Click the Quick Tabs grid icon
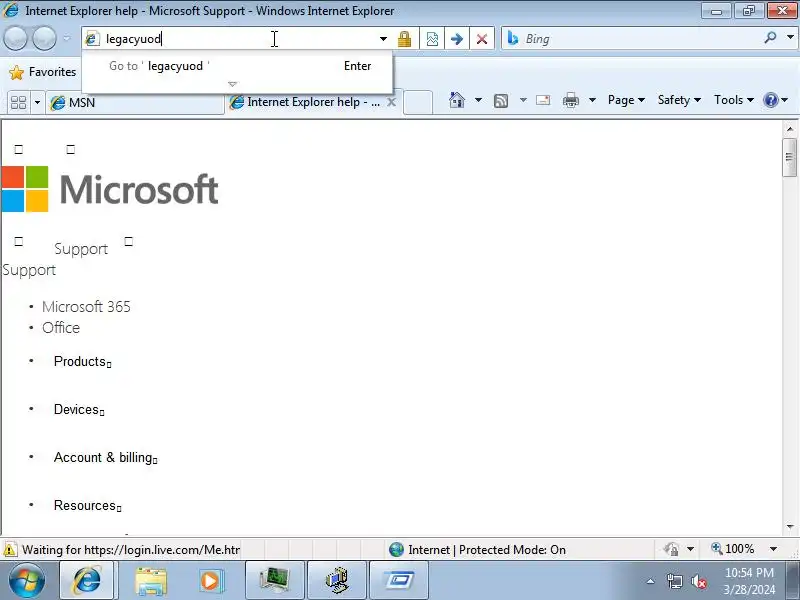This screenshot has width=800, height=600. coord(18,103)
